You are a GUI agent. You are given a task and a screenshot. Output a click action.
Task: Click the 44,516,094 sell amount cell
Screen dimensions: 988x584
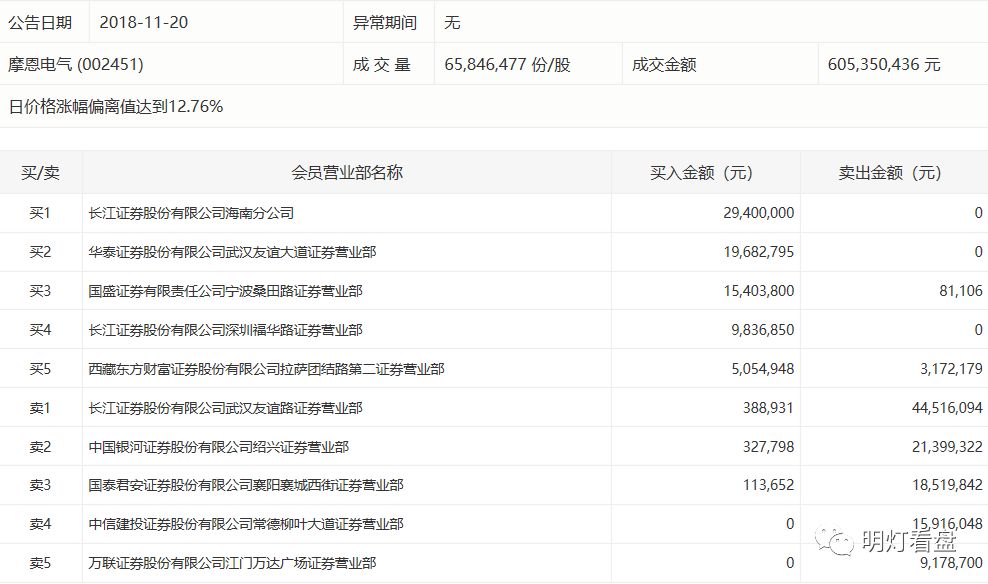[x=947, y=409]
